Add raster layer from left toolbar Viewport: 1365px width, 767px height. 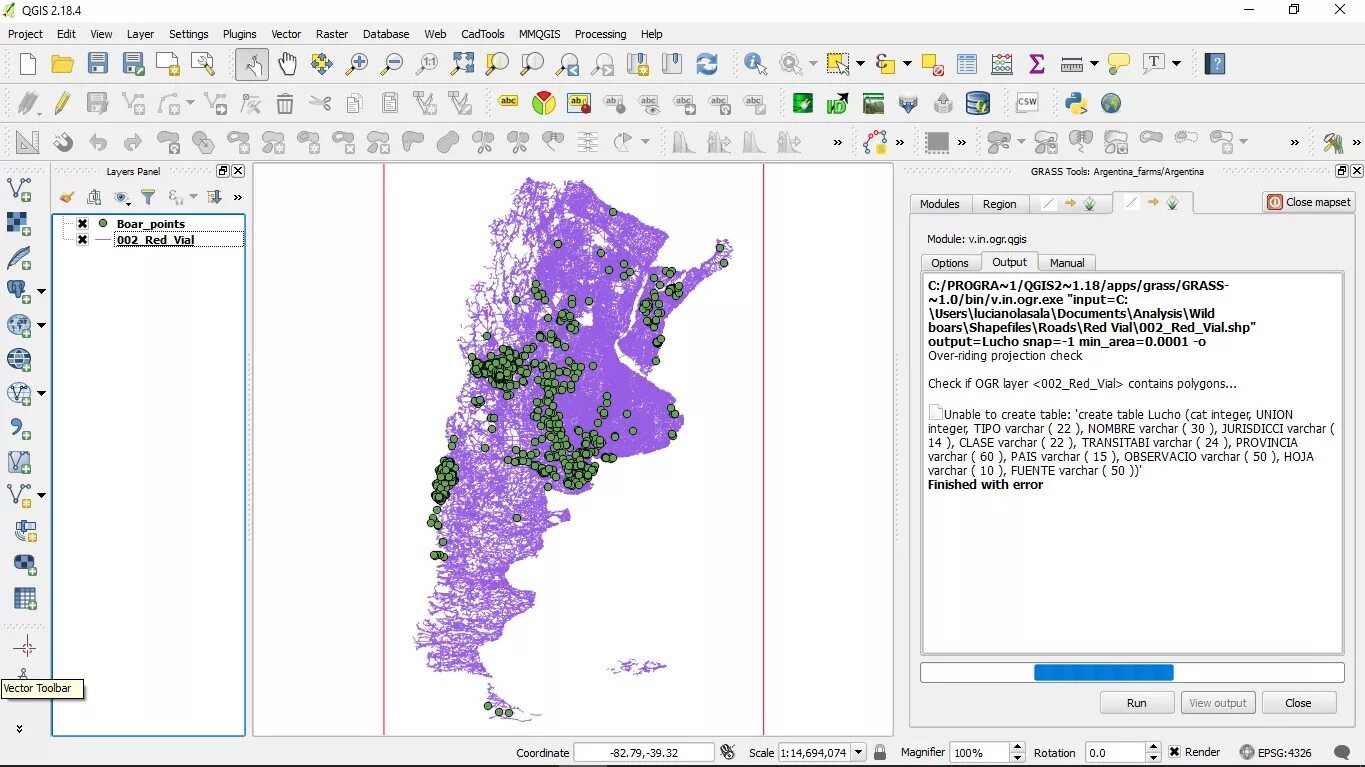[19, 223]
